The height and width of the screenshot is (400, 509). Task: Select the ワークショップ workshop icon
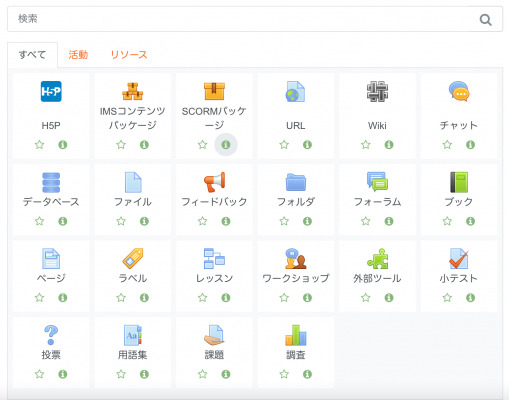tap(296, 258)
